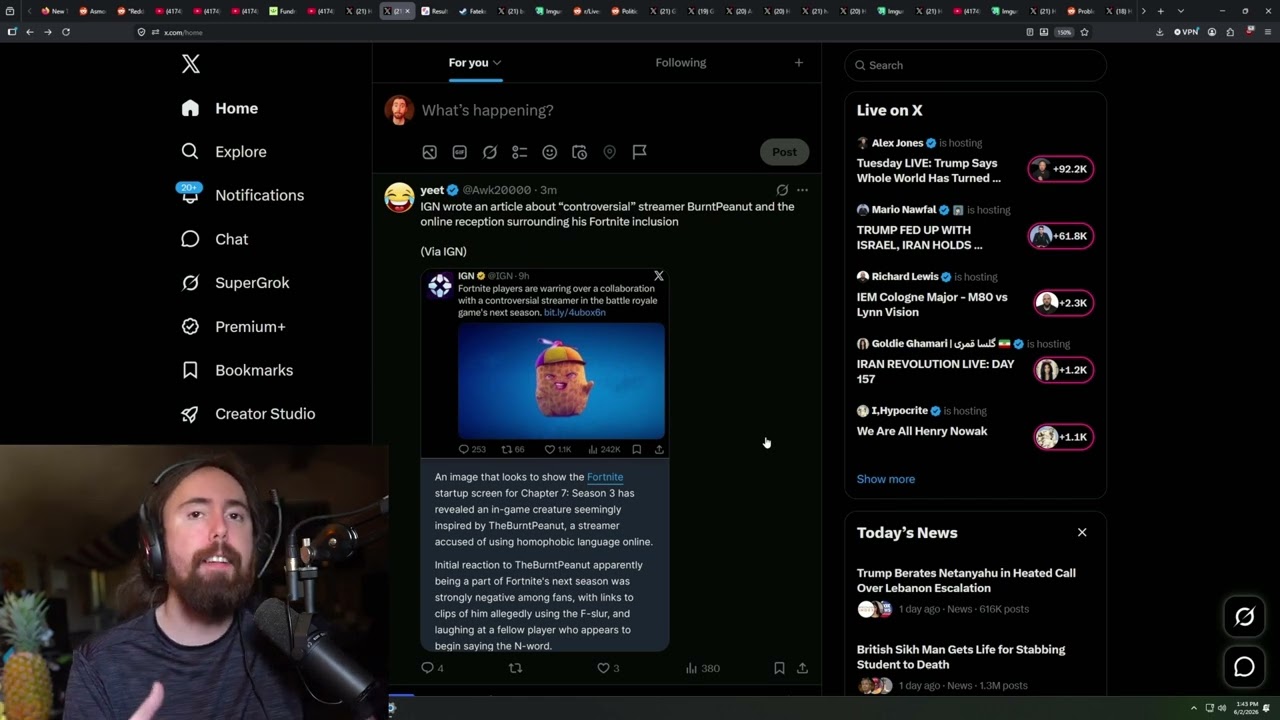Open SuperGrok in the sidebar
Image resolution: width=1280 pixels, height=720 pixels.
click(235, 283)
